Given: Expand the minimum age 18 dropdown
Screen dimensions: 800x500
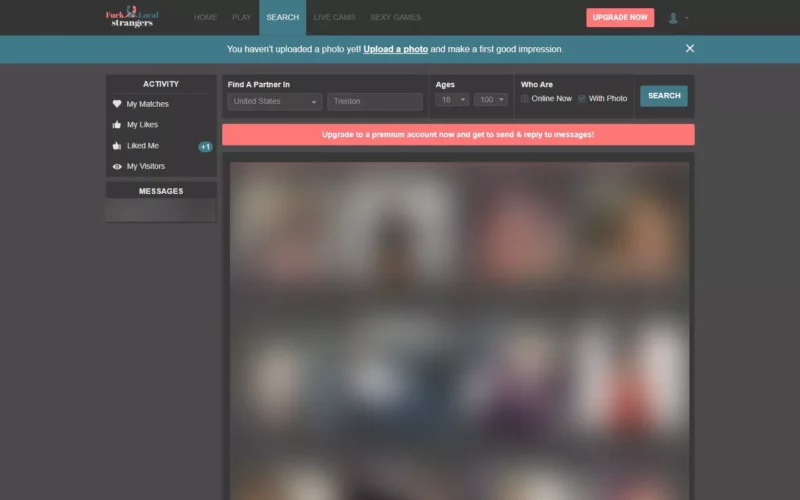Looking at the screenshot, I should pyautogui.click(x=452, y=99).
